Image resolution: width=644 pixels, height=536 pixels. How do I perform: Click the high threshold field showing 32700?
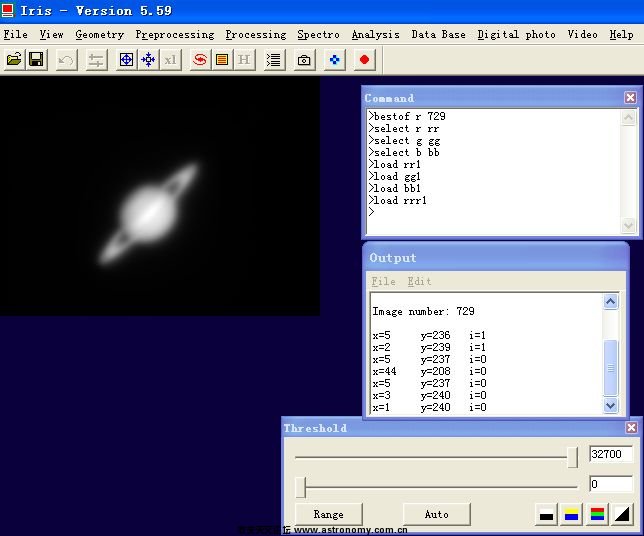(611, 454)
